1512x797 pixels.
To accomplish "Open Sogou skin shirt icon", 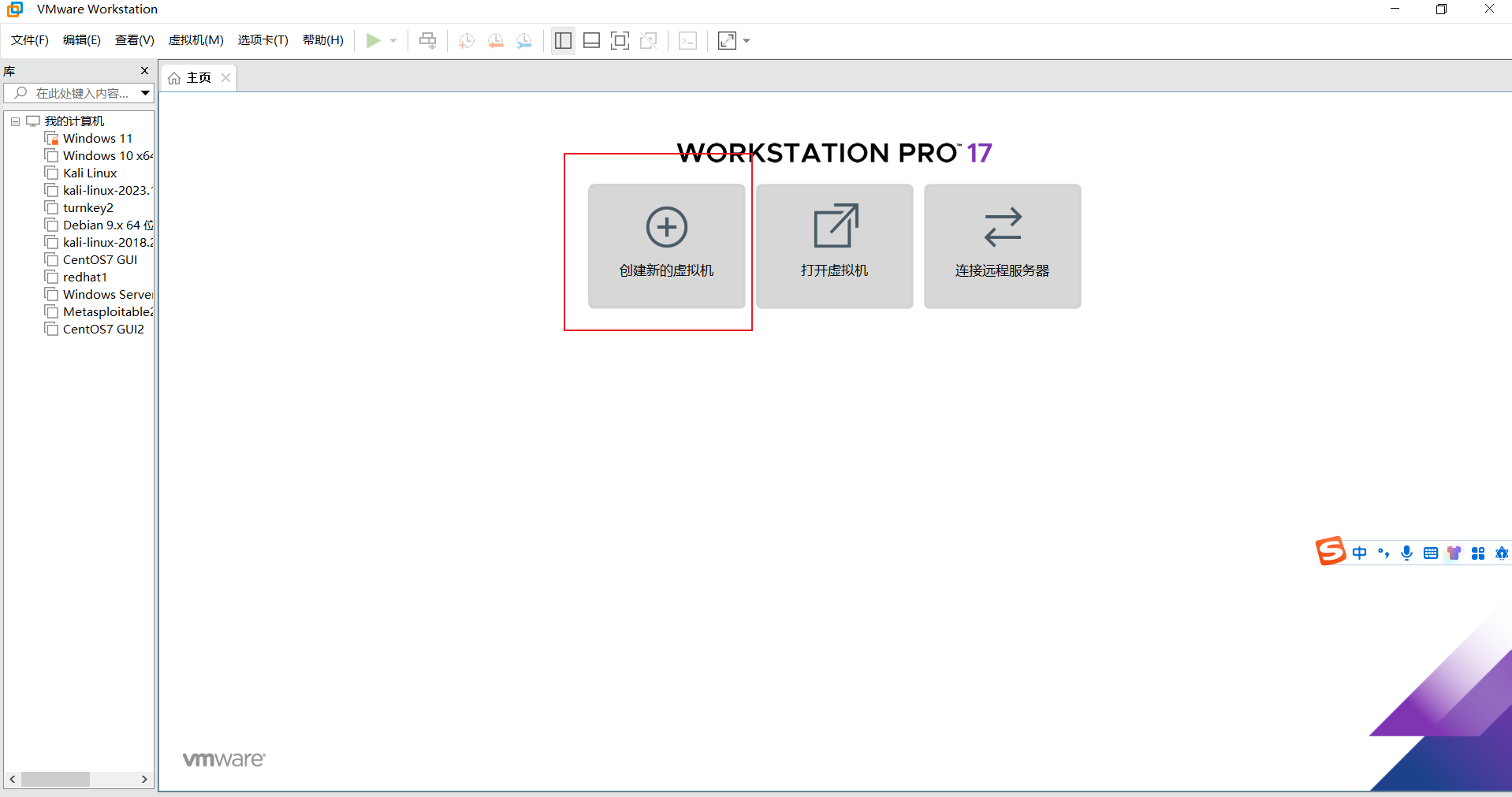I will point(1454,553).
